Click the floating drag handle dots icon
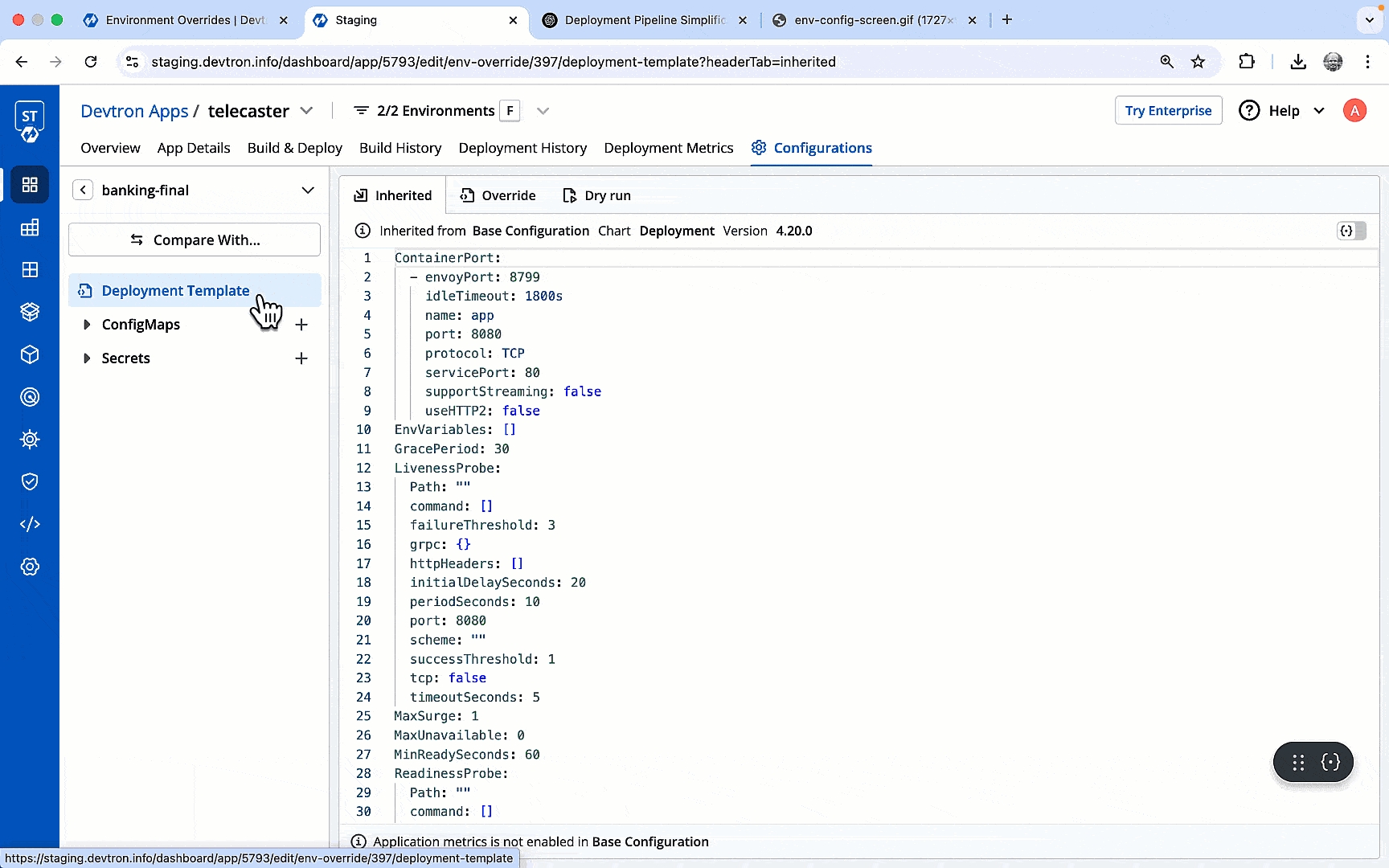The image size is (1389, 868). [1298, 762]
